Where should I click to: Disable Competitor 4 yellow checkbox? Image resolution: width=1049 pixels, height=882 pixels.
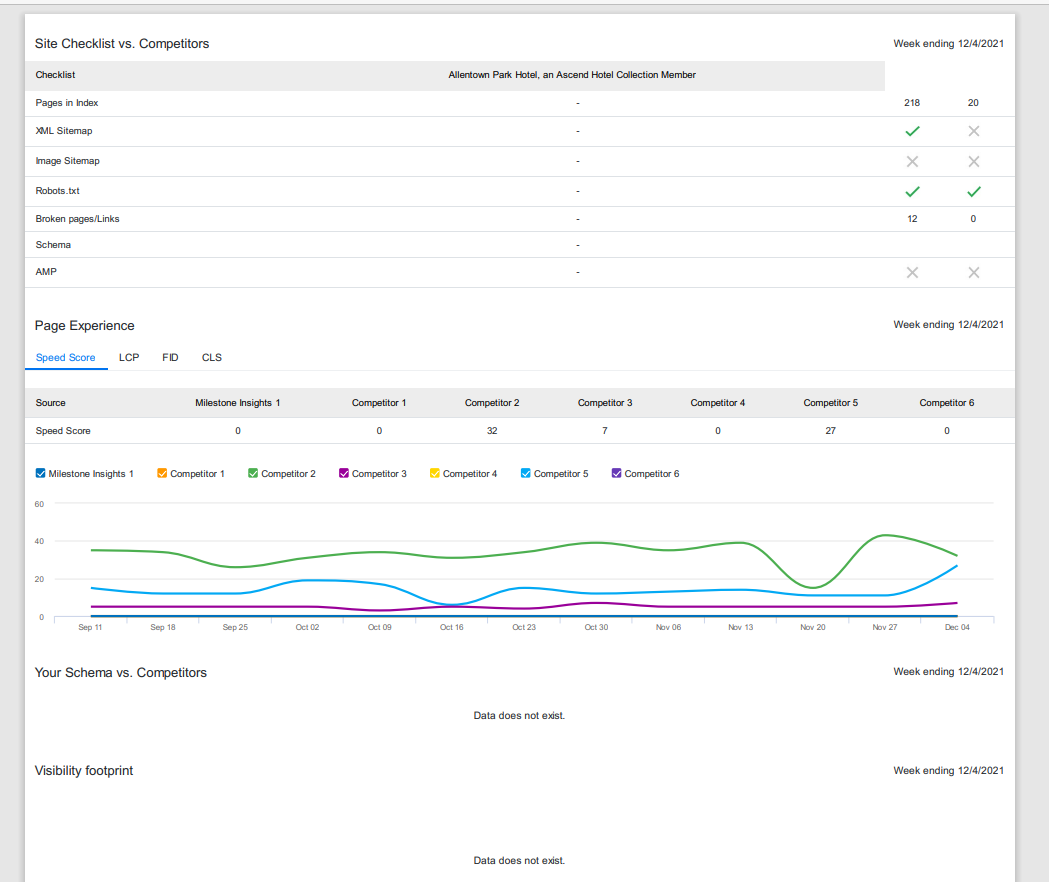pos(435,473)
